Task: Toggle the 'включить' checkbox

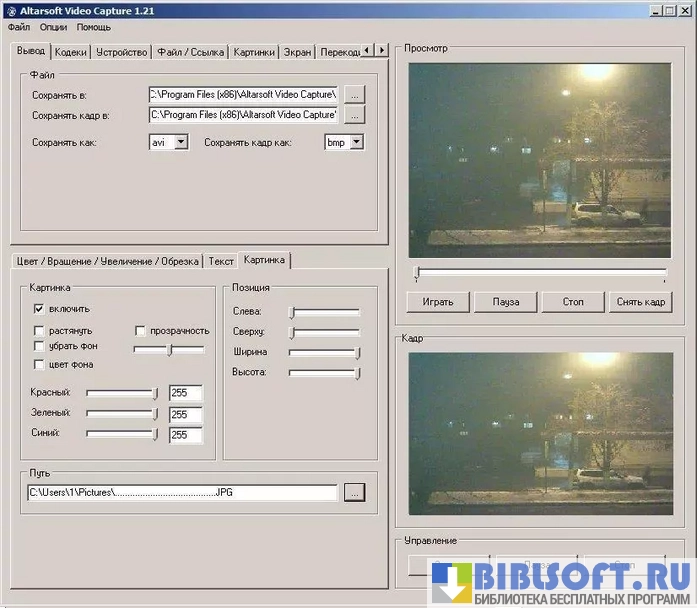Action: click(x=39, y=309)
